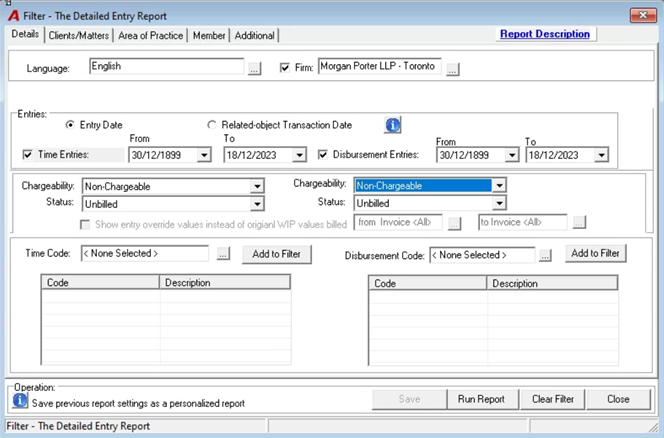
Task: Open Time Entries To date dropdown
Action: pyautogui.click(x=299, y=155)
